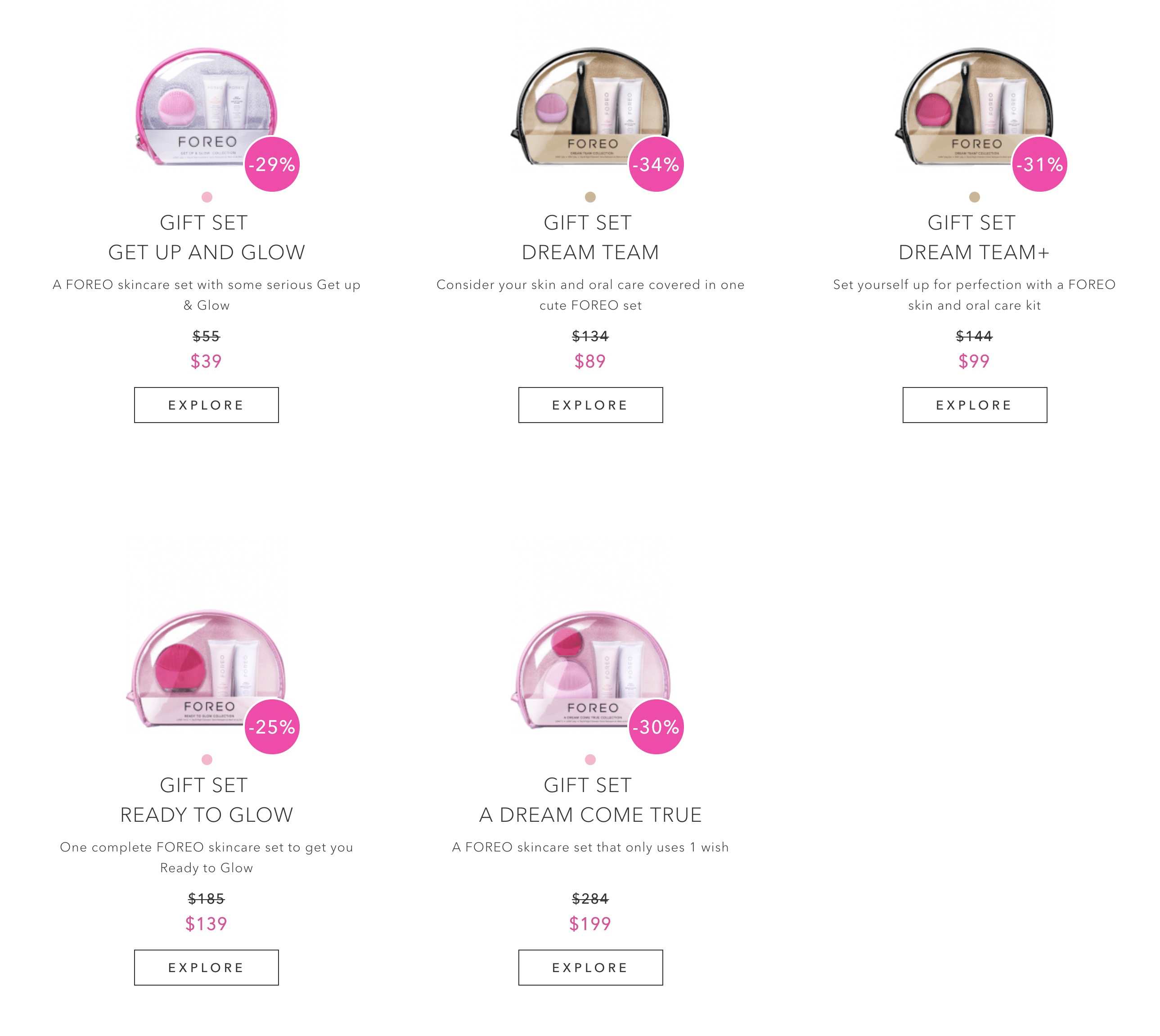Image resolution: width=1160 pixels, height=1036 pixels.
Task: Open Explore for Dream Team+ gift set
Action: 974,405
